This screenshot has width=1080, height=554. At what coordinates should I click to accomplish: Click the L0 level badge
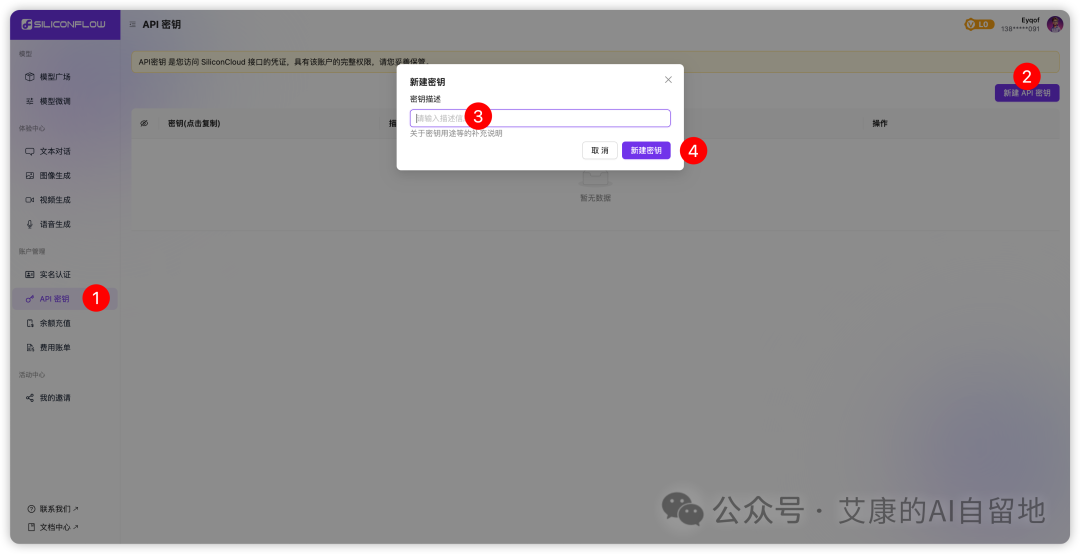pos(979,25)
